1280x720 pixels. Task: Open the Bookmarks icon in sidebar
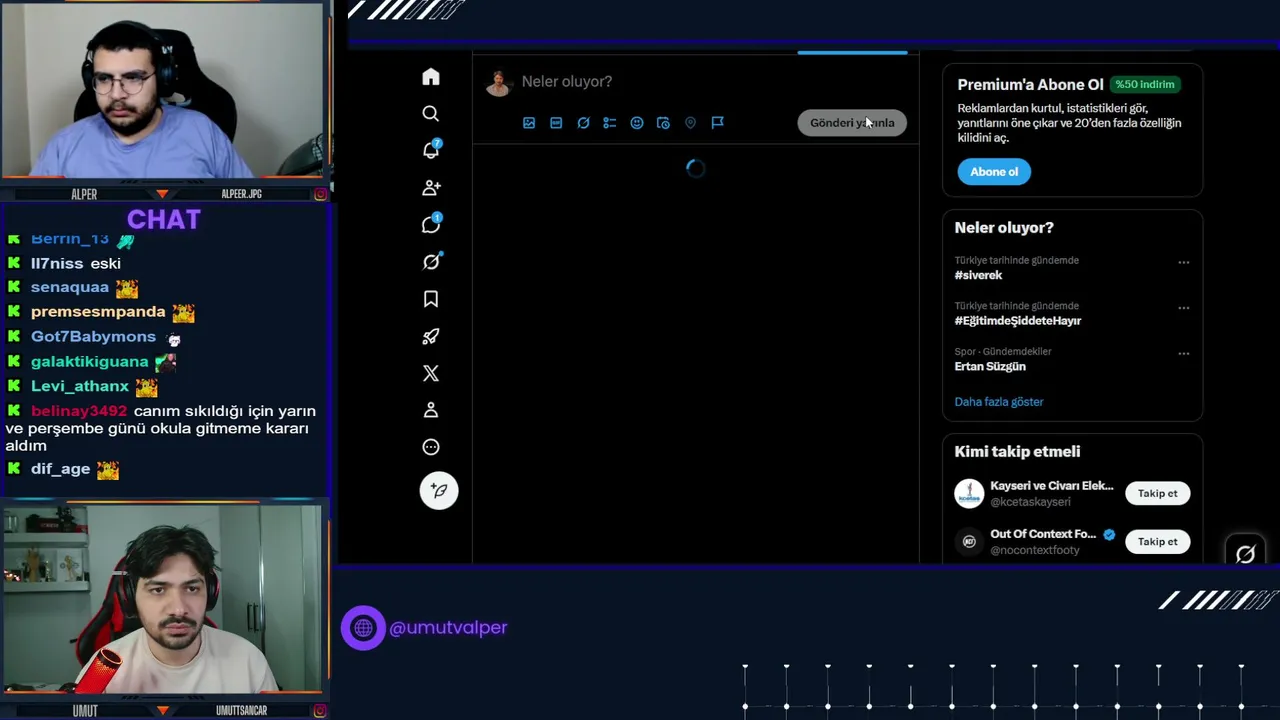coord(431,299)
